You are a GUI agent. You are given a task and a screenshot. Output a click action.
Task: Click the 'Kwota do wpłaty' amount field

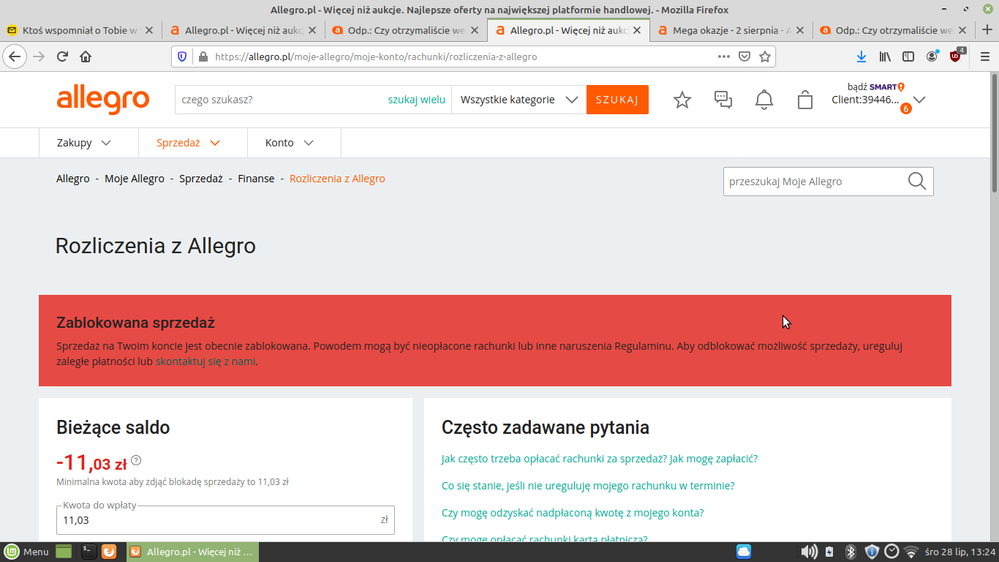pos(226,520)
